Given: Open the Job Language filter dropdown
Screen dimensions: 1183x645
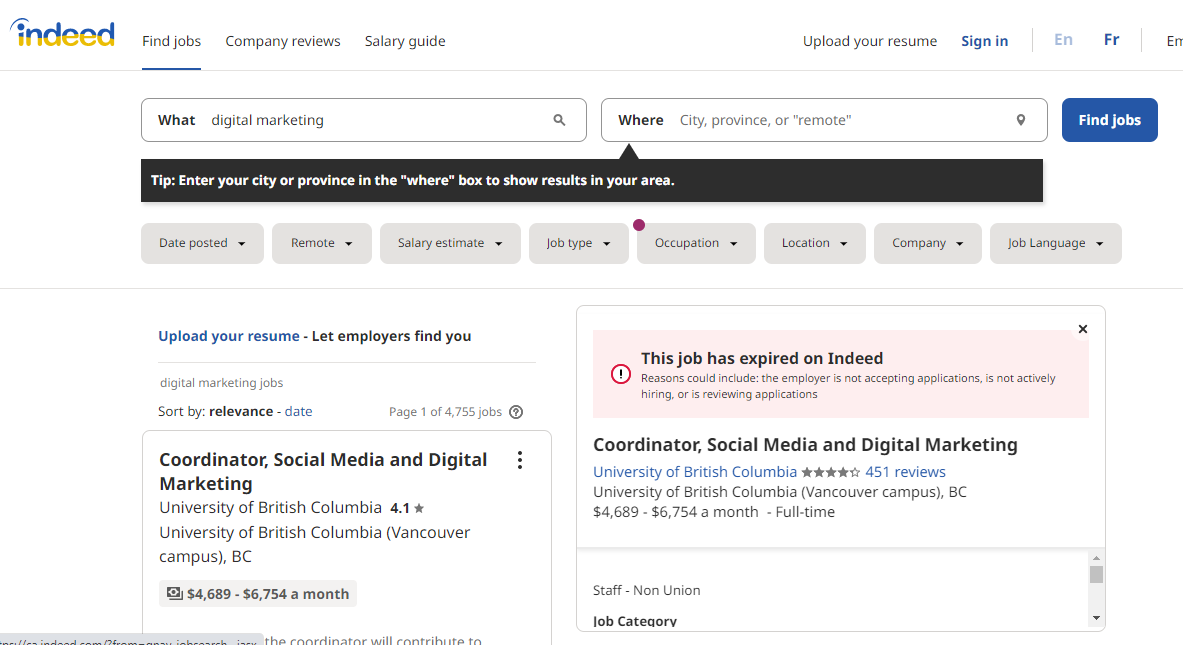Looking at the screenshot, I should pos(1055,243).
